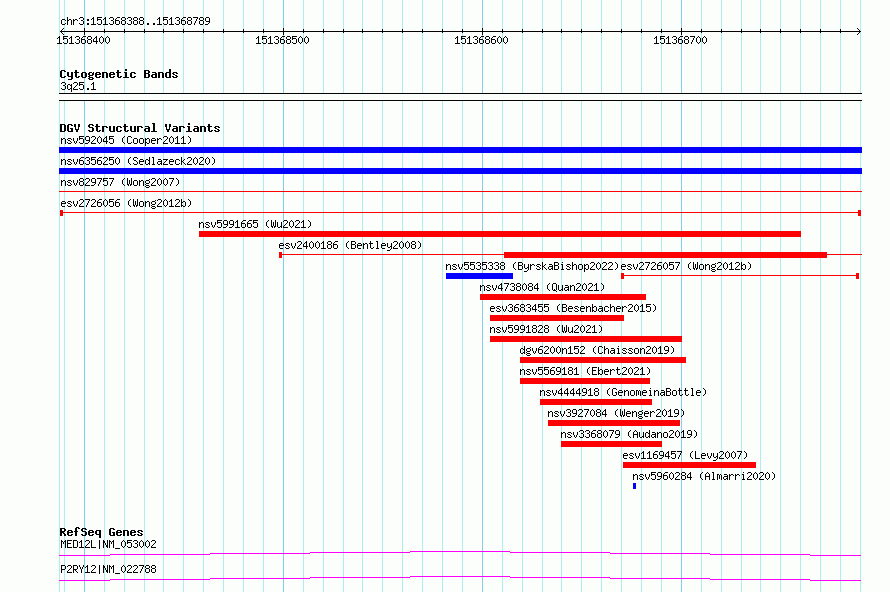890x592 pixels.
Task: Open the nsv6356250 (Sedlazeck2020) label
Action: (138, 161)
